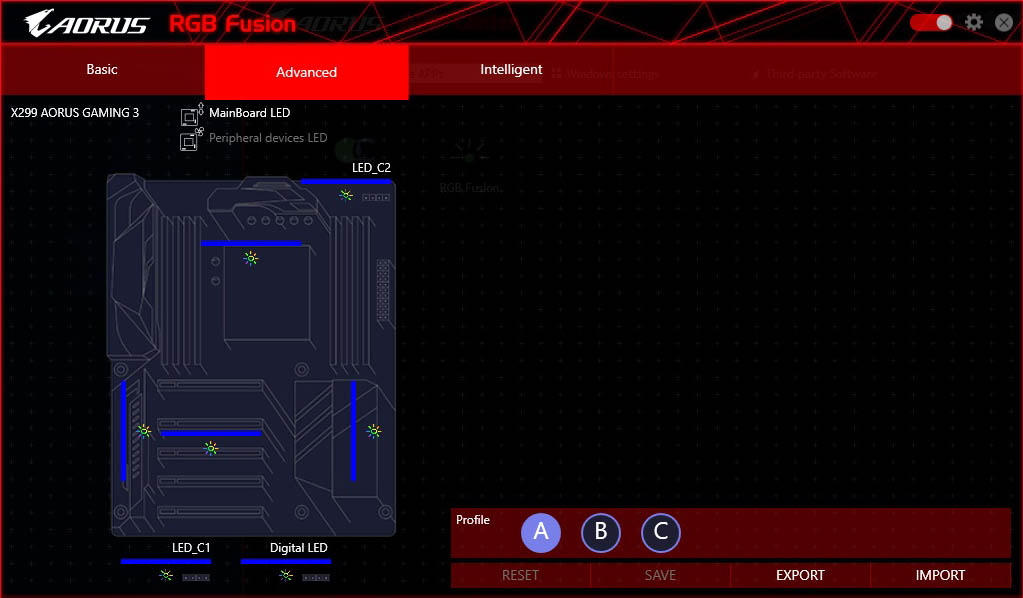Click the LED_C2 header connector icon
Image resolution: width=1023 pixels, height=598 pixels.
(376, 197)
